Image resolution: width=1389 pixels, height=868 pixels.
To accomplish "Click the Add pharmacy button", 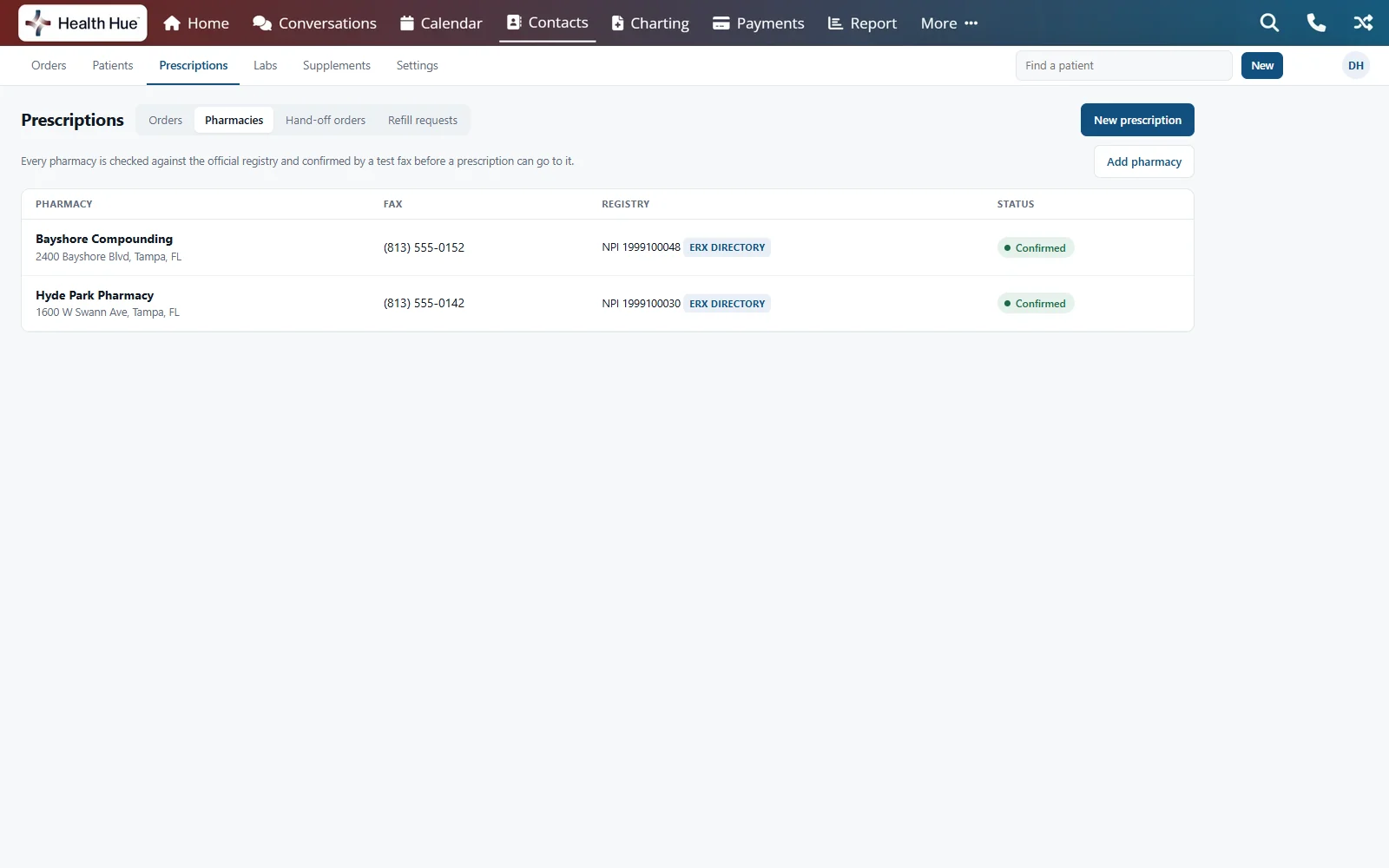I will [1144, 161].
